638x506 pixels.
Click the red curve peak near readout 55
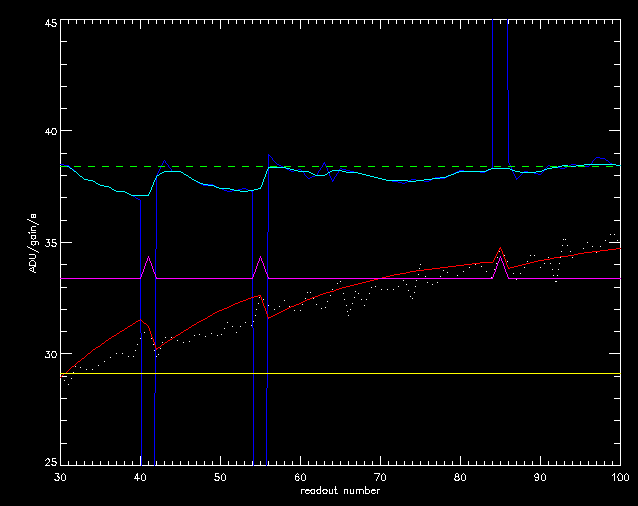point(260,296)
